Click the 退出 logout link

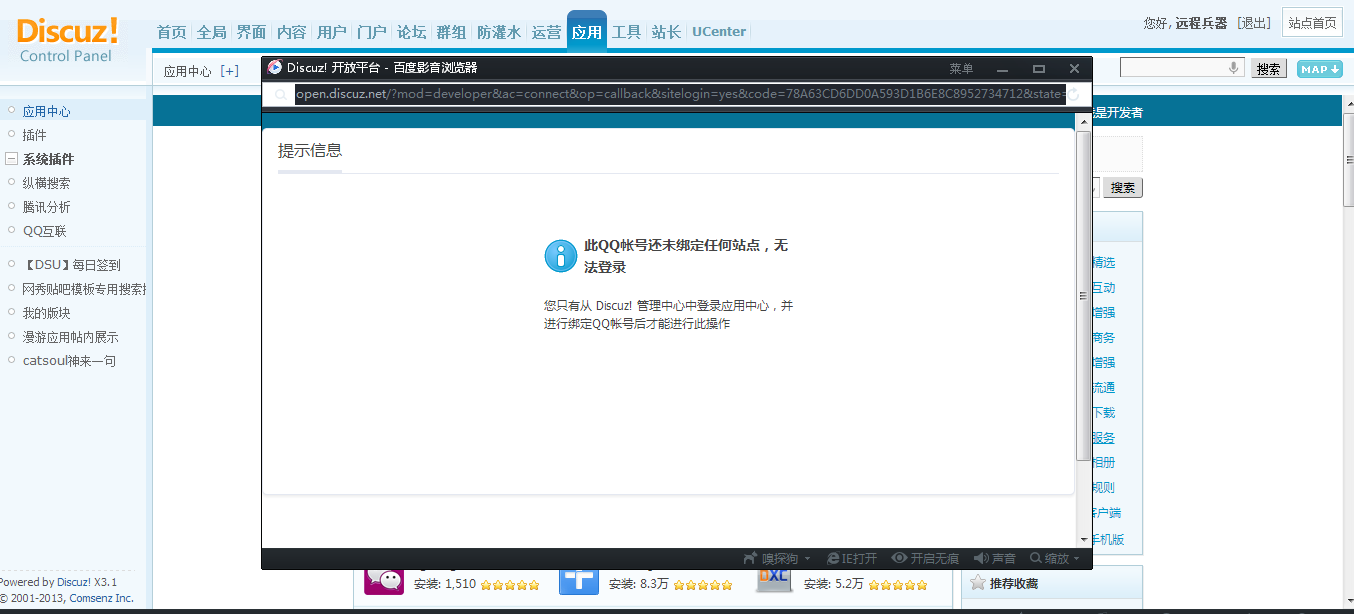click(1254, 23)
